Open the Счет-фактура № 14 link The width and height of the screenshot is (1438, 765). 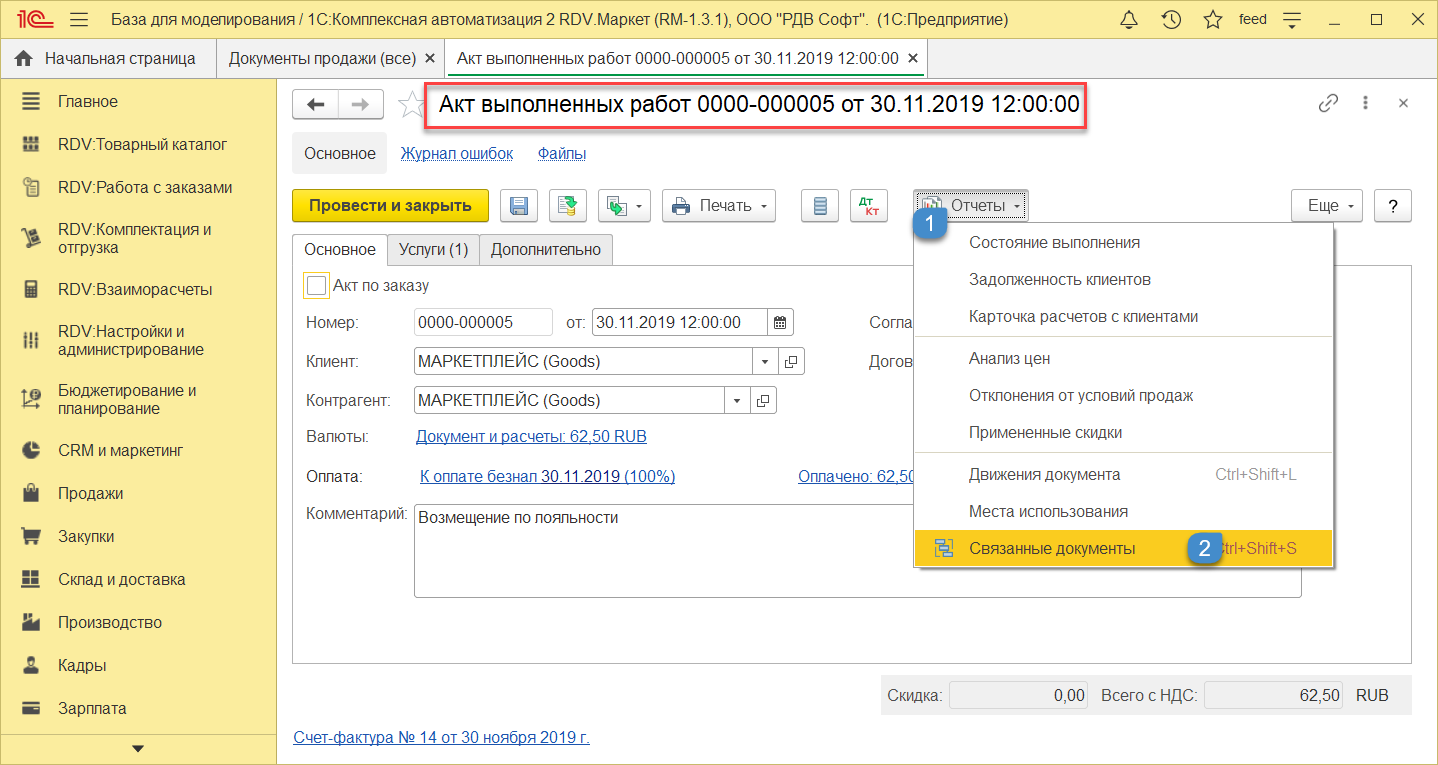point(441,738)
